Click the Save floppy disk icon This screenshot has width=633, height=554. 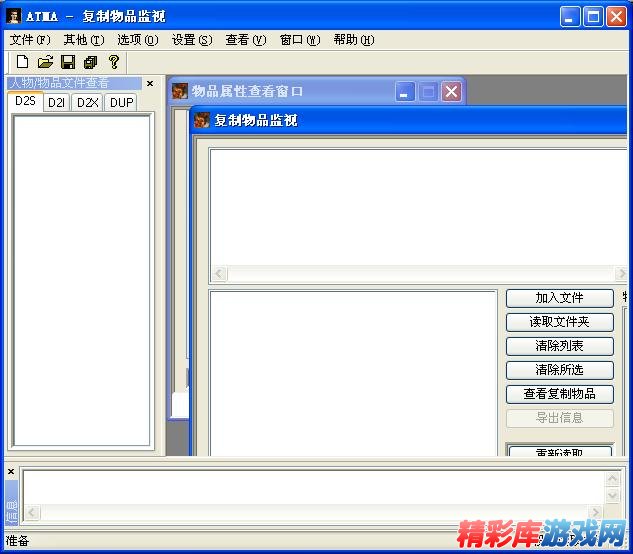tap(68, 62)
